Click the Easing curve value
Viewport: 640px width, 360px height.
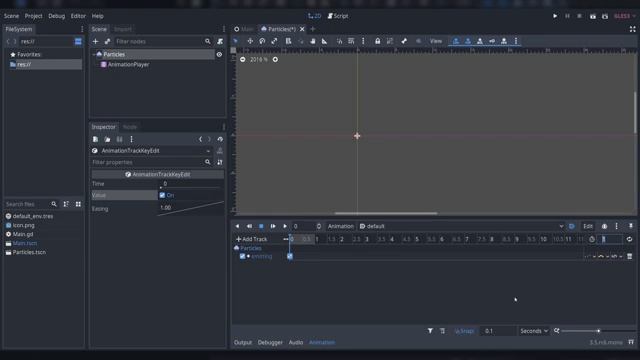[x=191, y=208]
